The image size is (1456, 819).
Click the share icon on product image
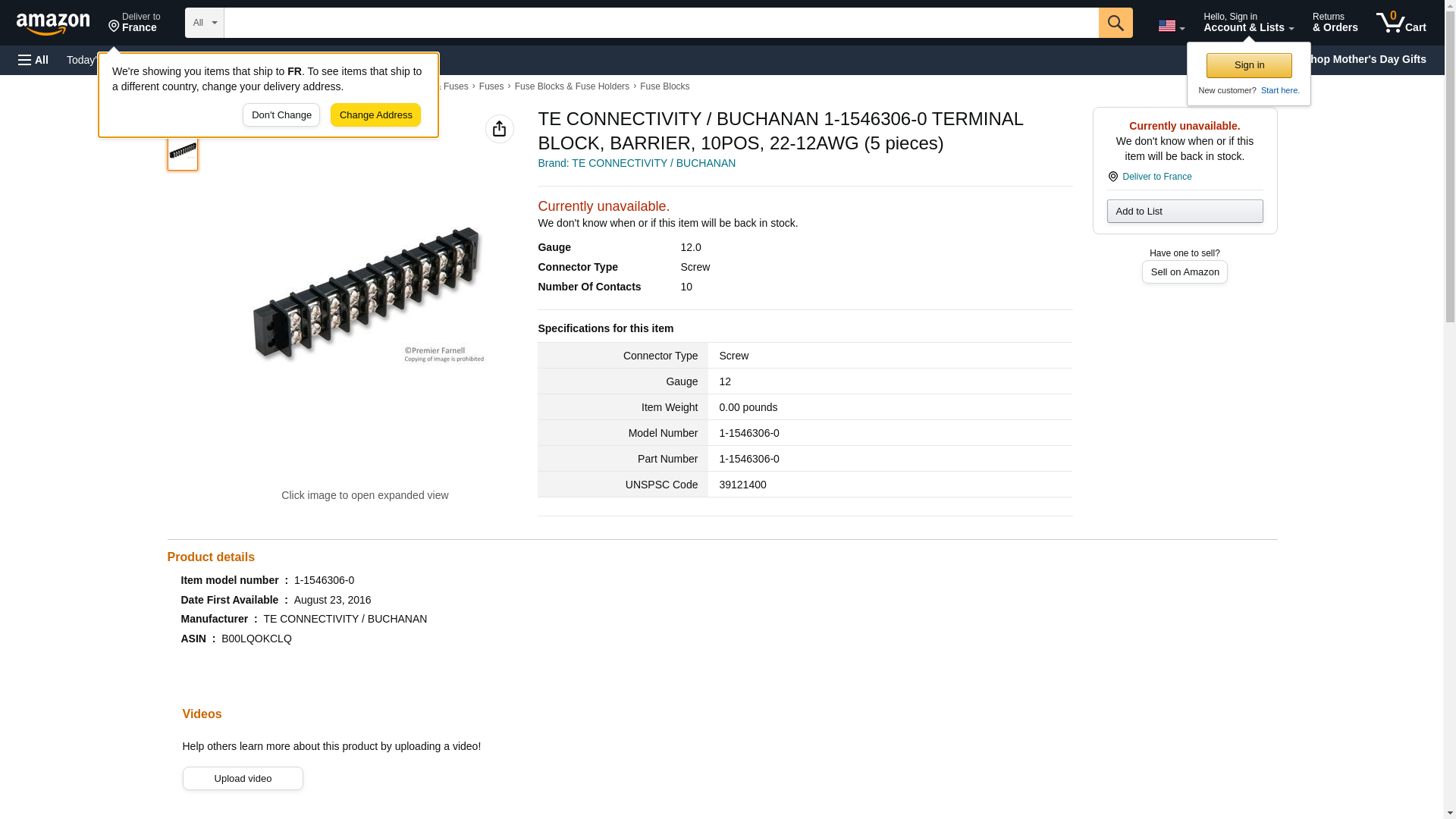[x=499, y=129]
